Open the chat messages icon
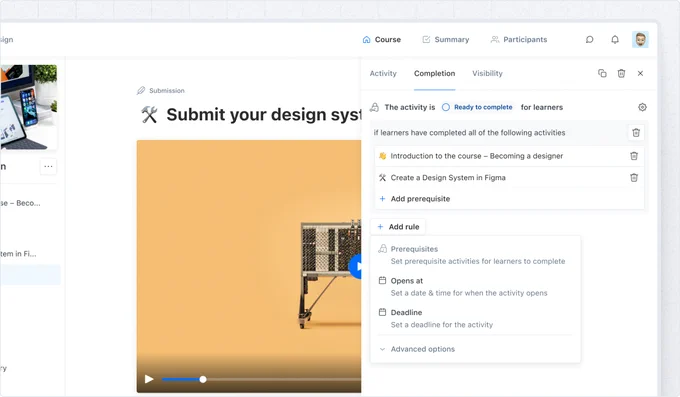Viewport: 680px width, 397px height. tap(589, 39)
